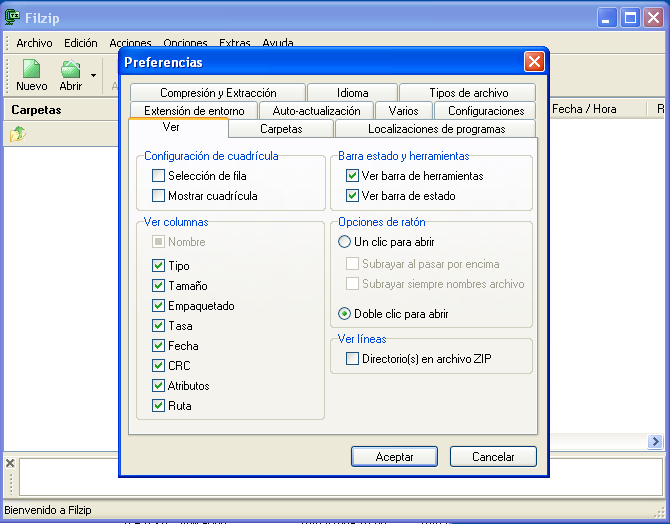Switch to the Idioma tab

[353, 92]
